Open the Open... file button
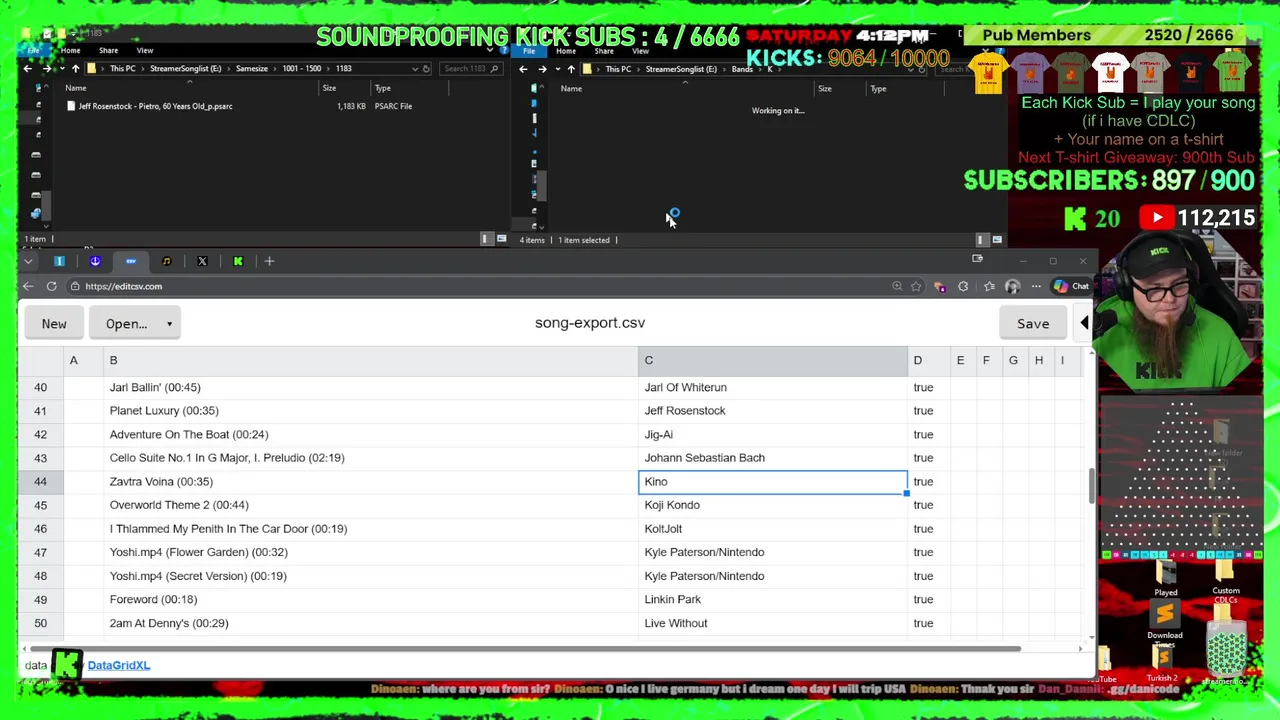 point(127,324)
